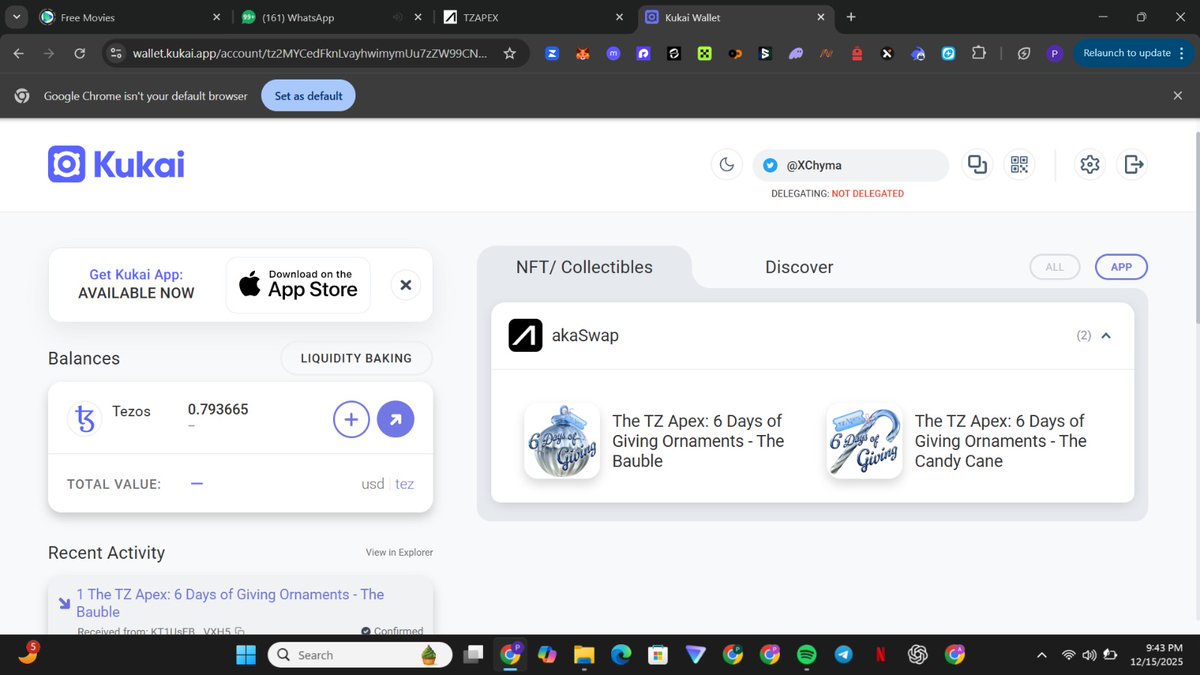
Task: Click the NOT DELEGATED link
Action: click(867, 194)
